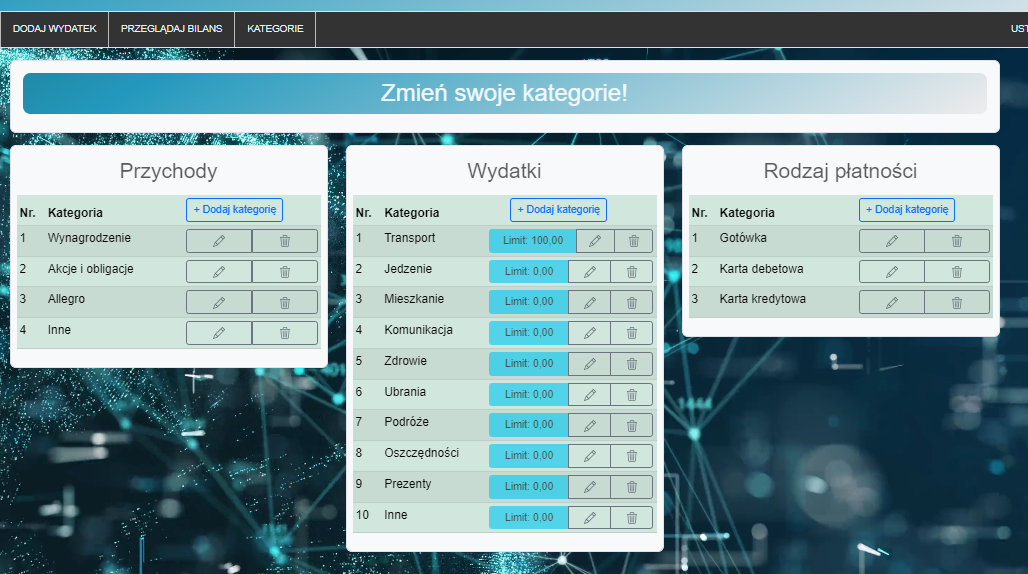This screenshot has height=574, width=1028.
Task: Delete the Prezenty expense category
Action: [631, 487]
